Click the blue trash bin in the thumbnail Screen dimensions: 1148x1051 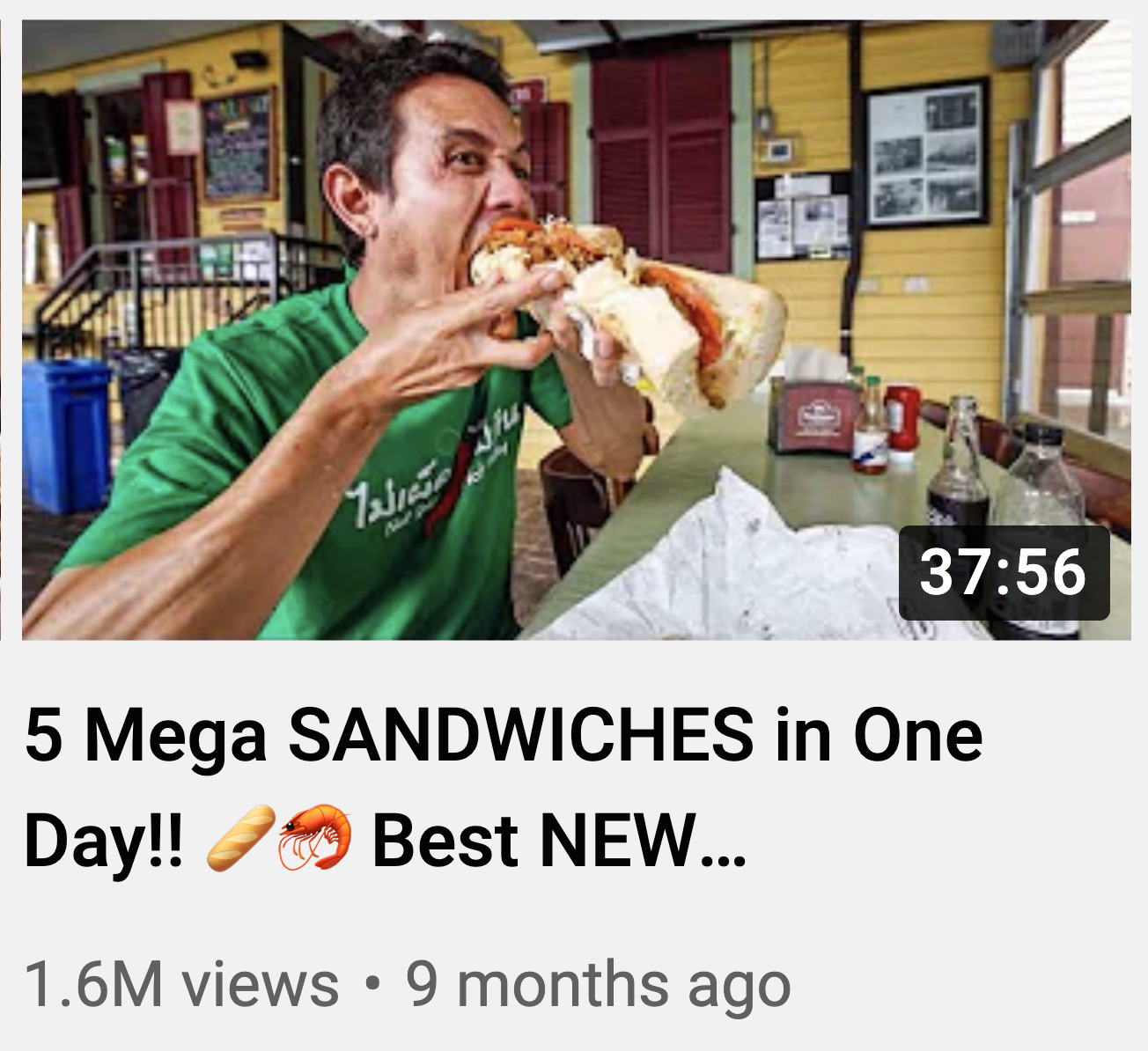tap(66, 435)
